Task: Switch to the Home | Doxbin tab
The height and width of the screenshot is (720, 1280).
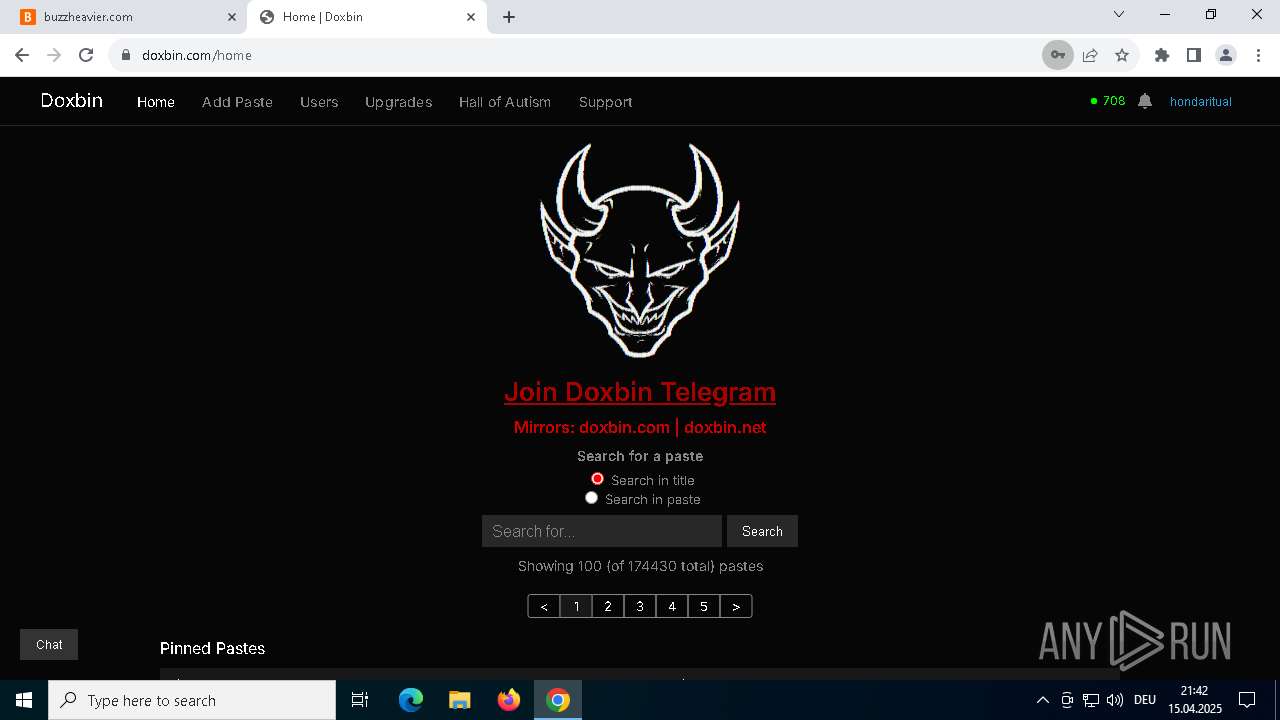Action: click(367, 17)
